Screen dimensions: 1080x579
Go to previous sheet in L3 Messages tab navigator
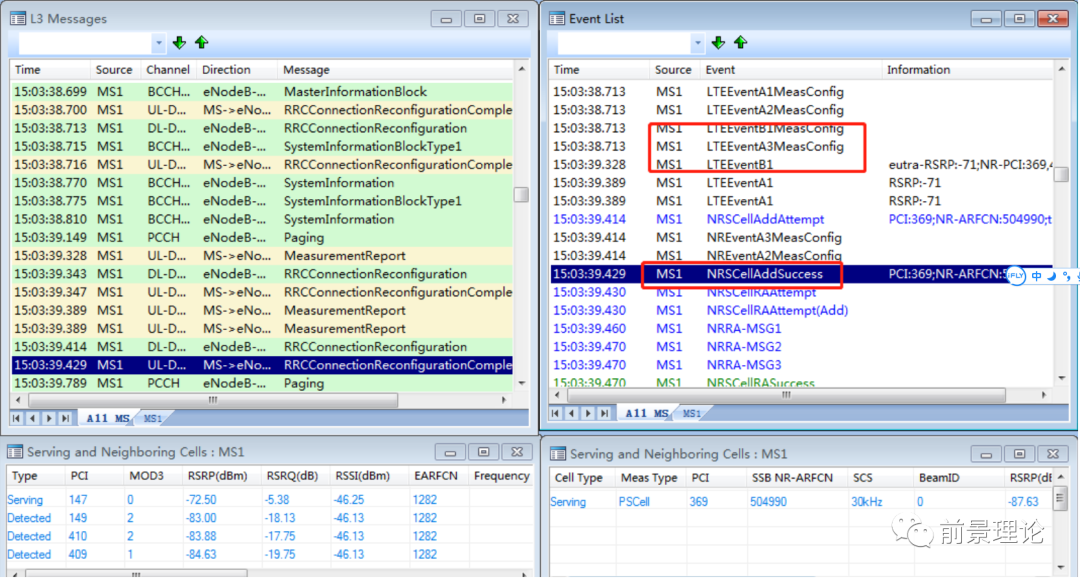(32, 418)
